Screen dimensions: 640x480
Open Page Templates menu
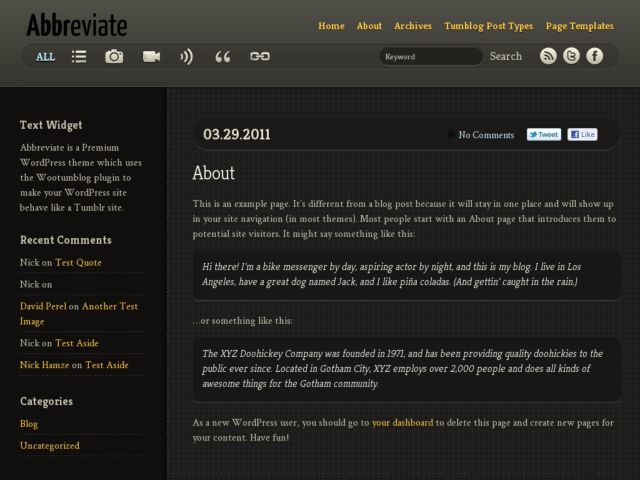coord(580,26)
